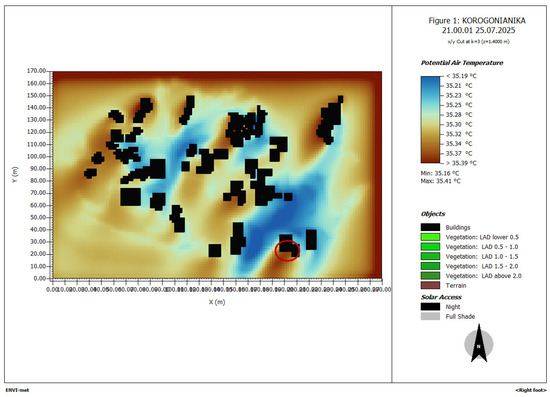Click the Night solar access swatch
This screenshot has width=550, height=397.
pyautogui.click(x=430, y=307)
